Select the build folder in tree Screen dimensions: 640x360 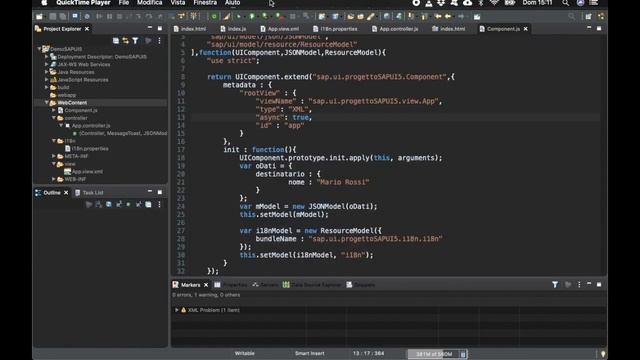(63, 87)
